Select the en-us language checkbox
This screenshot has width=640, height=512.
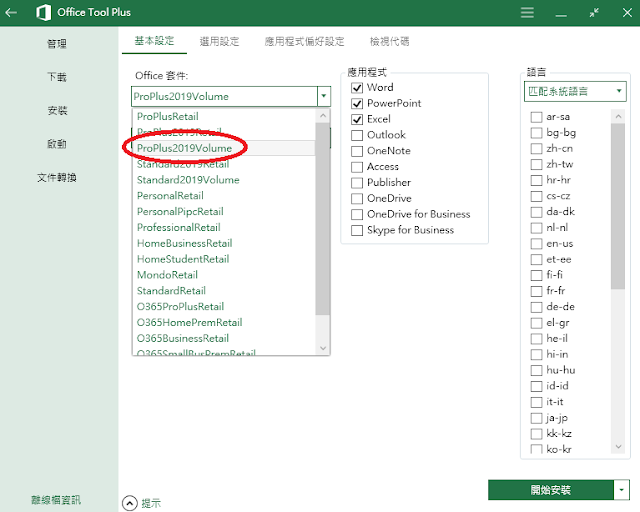click(536, 244)
